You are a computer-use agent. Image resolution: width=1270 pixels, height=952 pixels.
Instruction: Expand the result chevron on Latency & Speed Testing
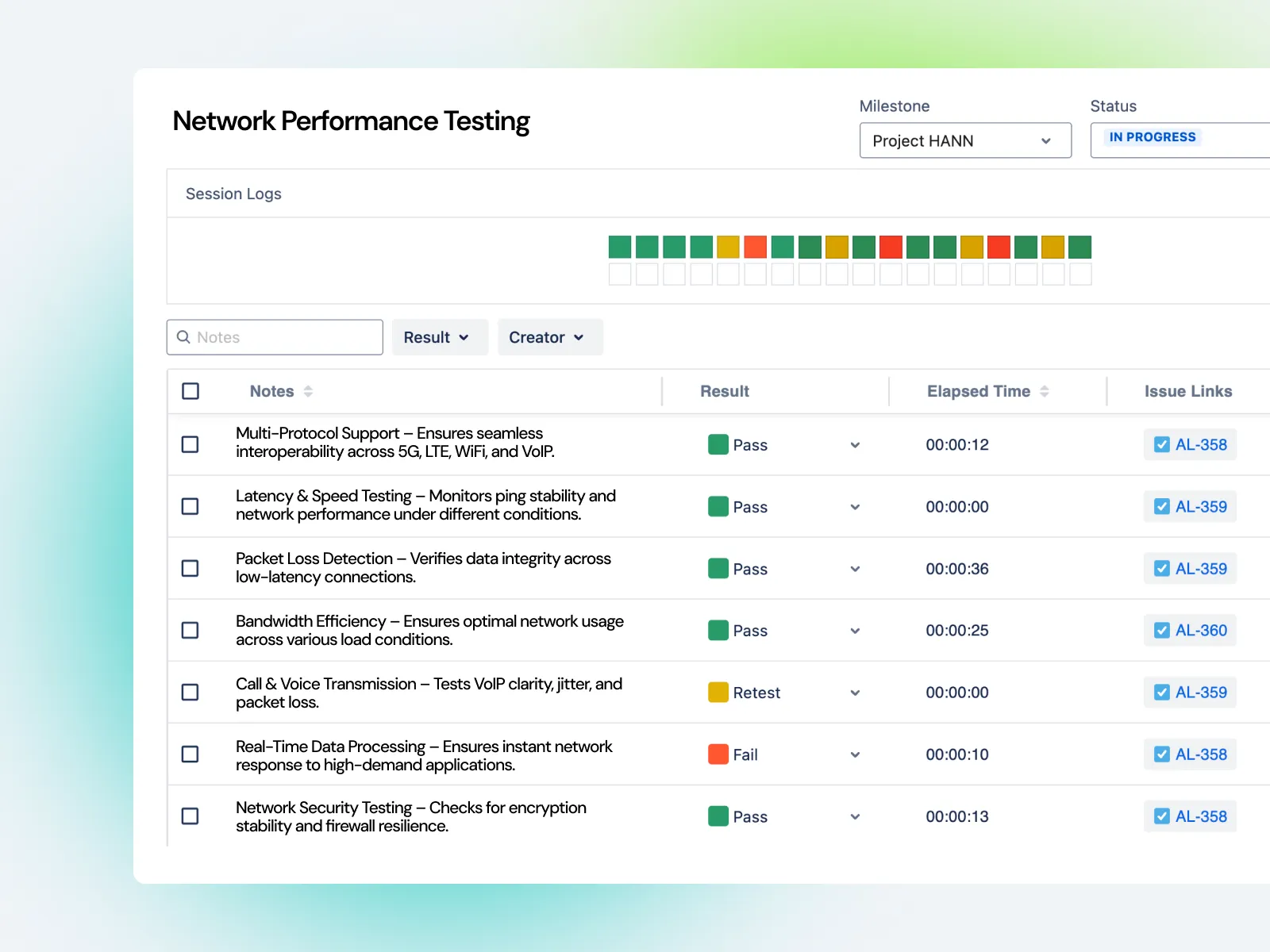[x=854, y=506]
